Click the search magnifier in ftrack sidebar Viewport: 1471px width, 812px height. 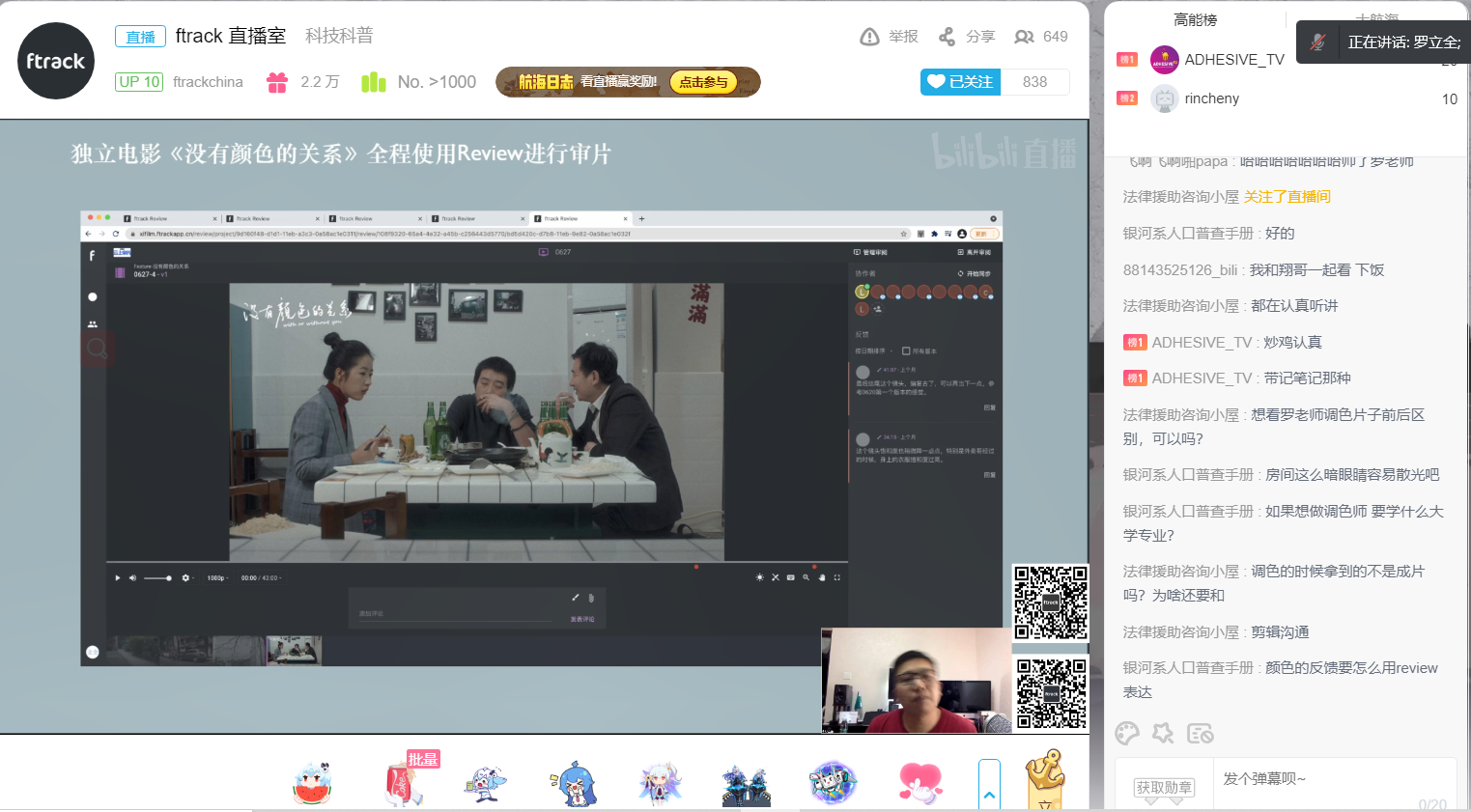(97, 348)
